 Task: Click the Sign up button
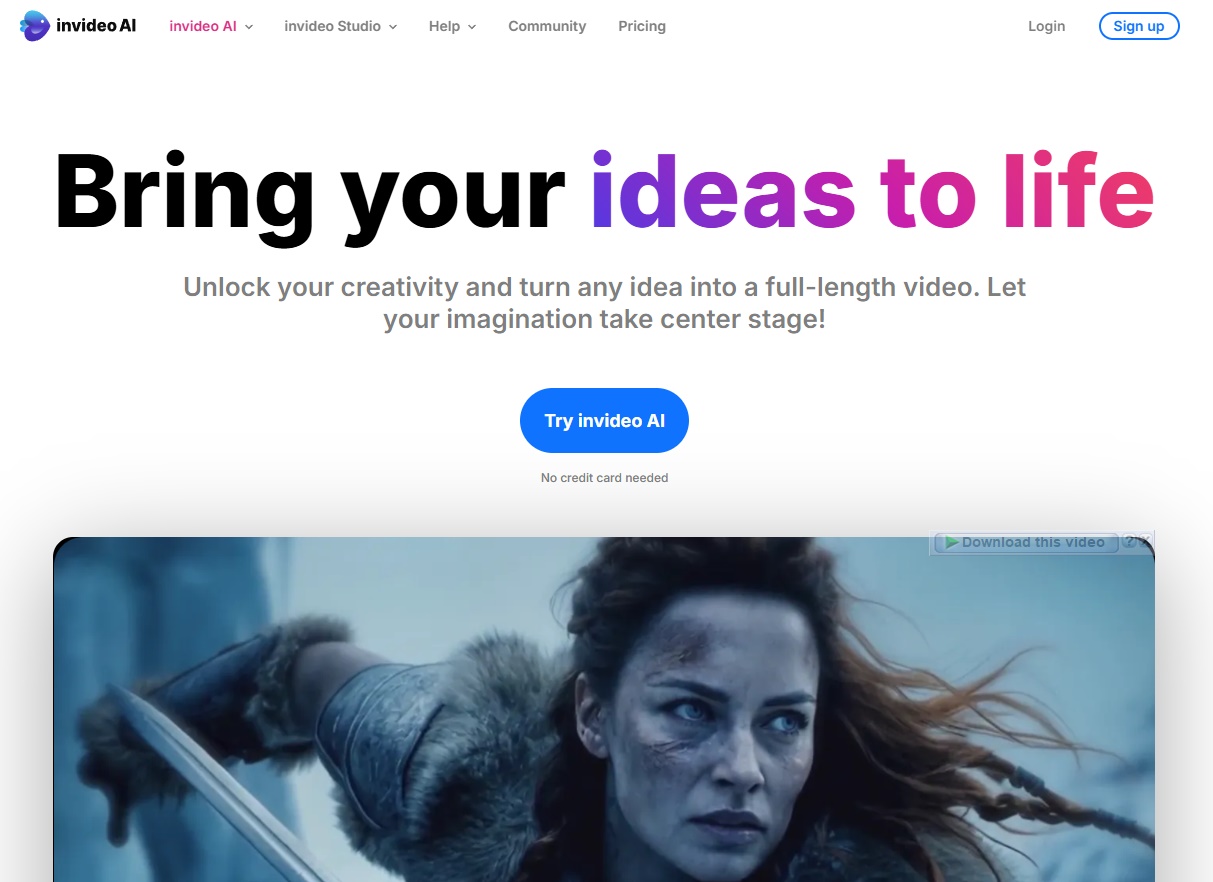tap(1139, 26)
